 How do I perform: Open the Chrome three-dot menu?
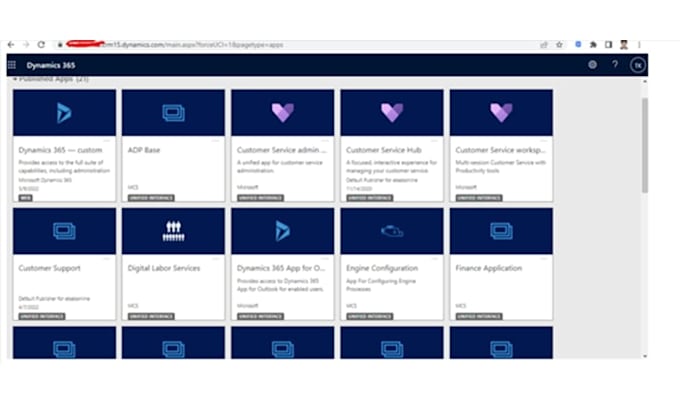[639, 44]
